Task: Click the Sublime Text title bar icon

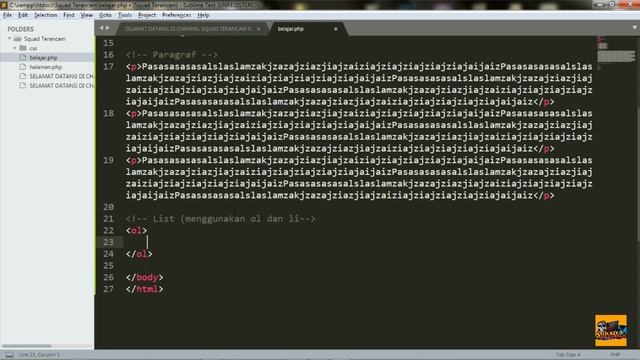Action: 4,5
